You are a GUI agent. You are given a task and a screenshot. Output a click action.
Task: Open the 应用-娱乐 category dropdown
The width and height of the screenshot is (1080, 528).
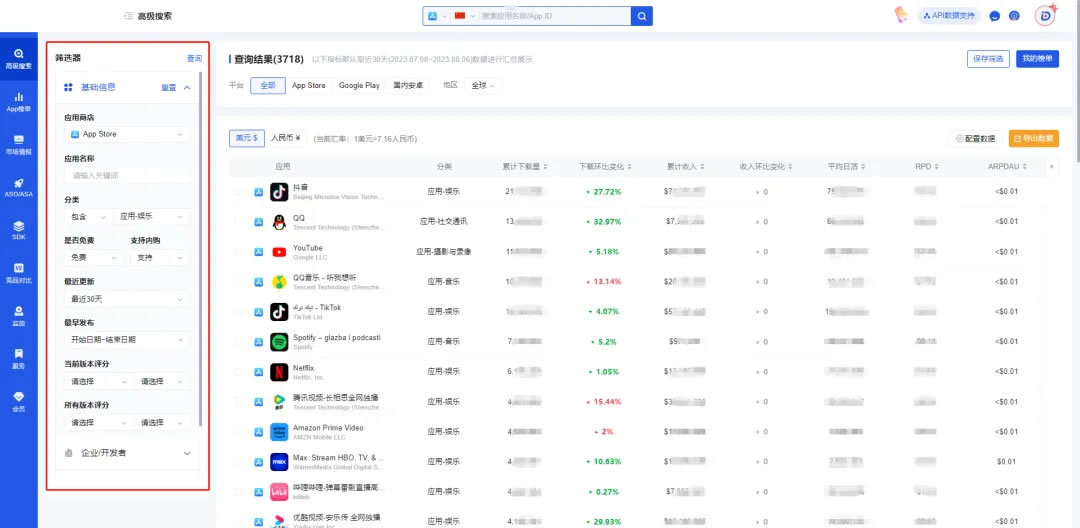point(152,217)
